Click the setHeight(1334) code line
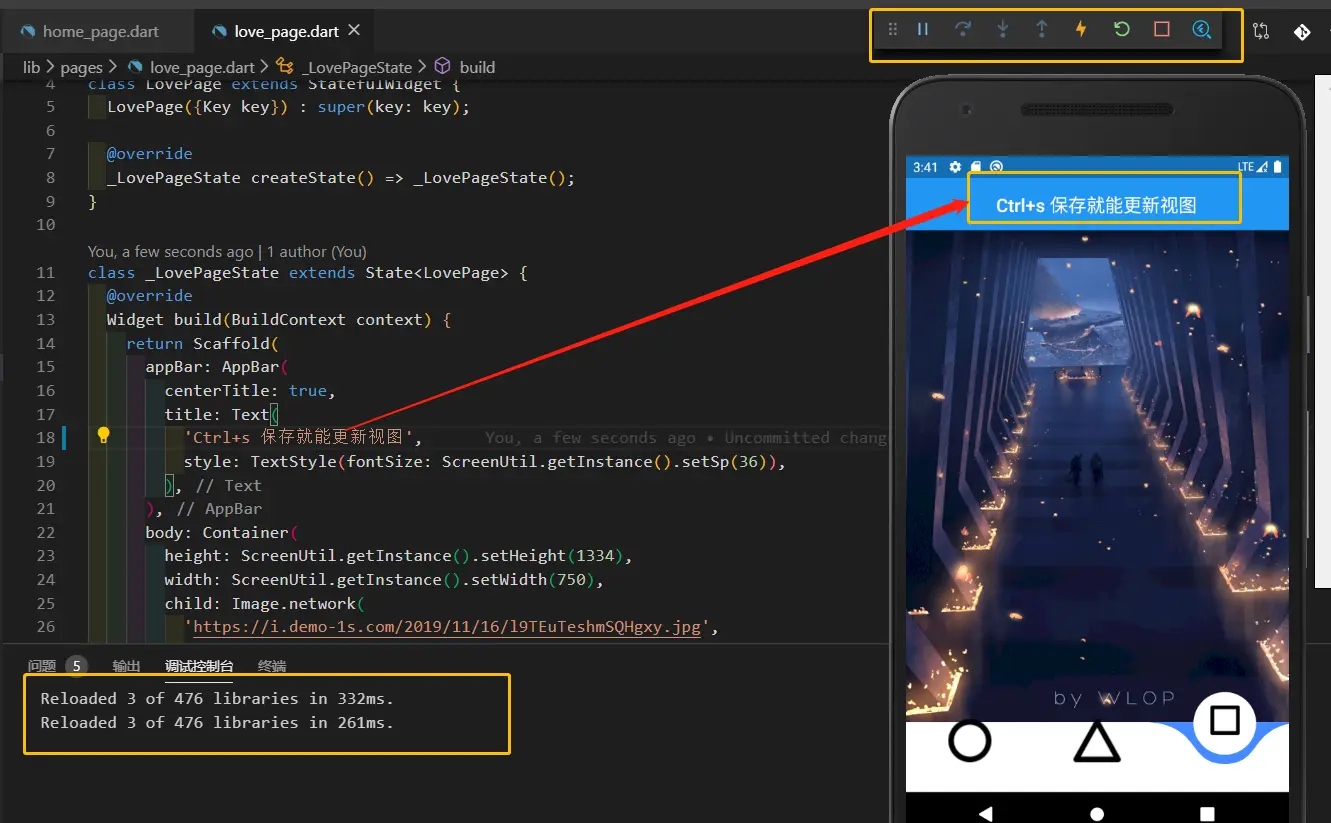Viewport: 1331px width, 823px height. click(x=399, y=556)
